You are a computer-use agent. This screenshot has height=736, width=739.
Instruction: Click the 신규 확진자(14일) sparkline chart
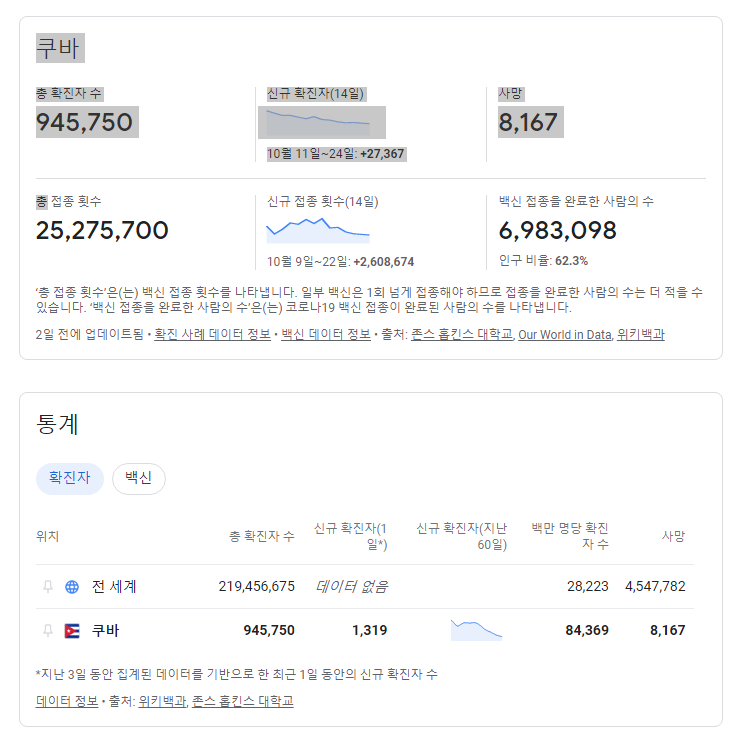click(x=318, y=122)
